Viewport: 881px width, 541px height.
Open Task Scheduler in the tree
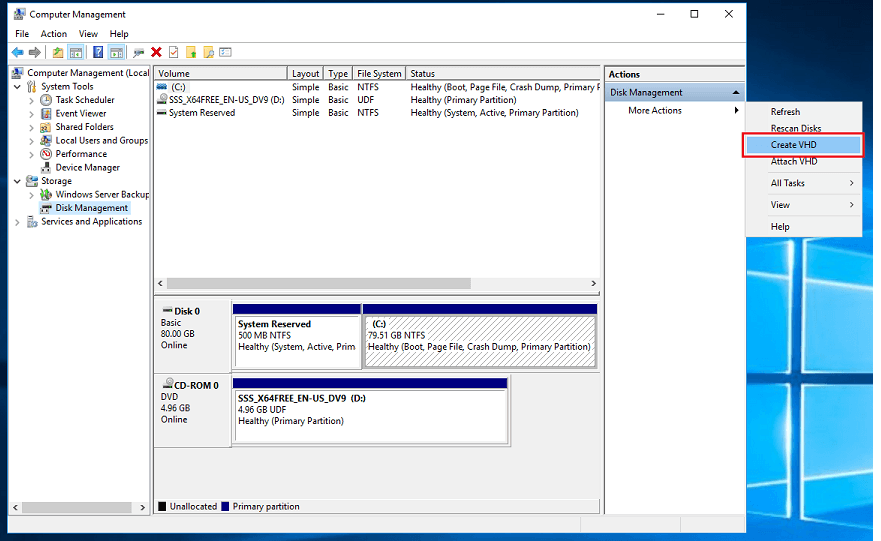tap(84, 100)
